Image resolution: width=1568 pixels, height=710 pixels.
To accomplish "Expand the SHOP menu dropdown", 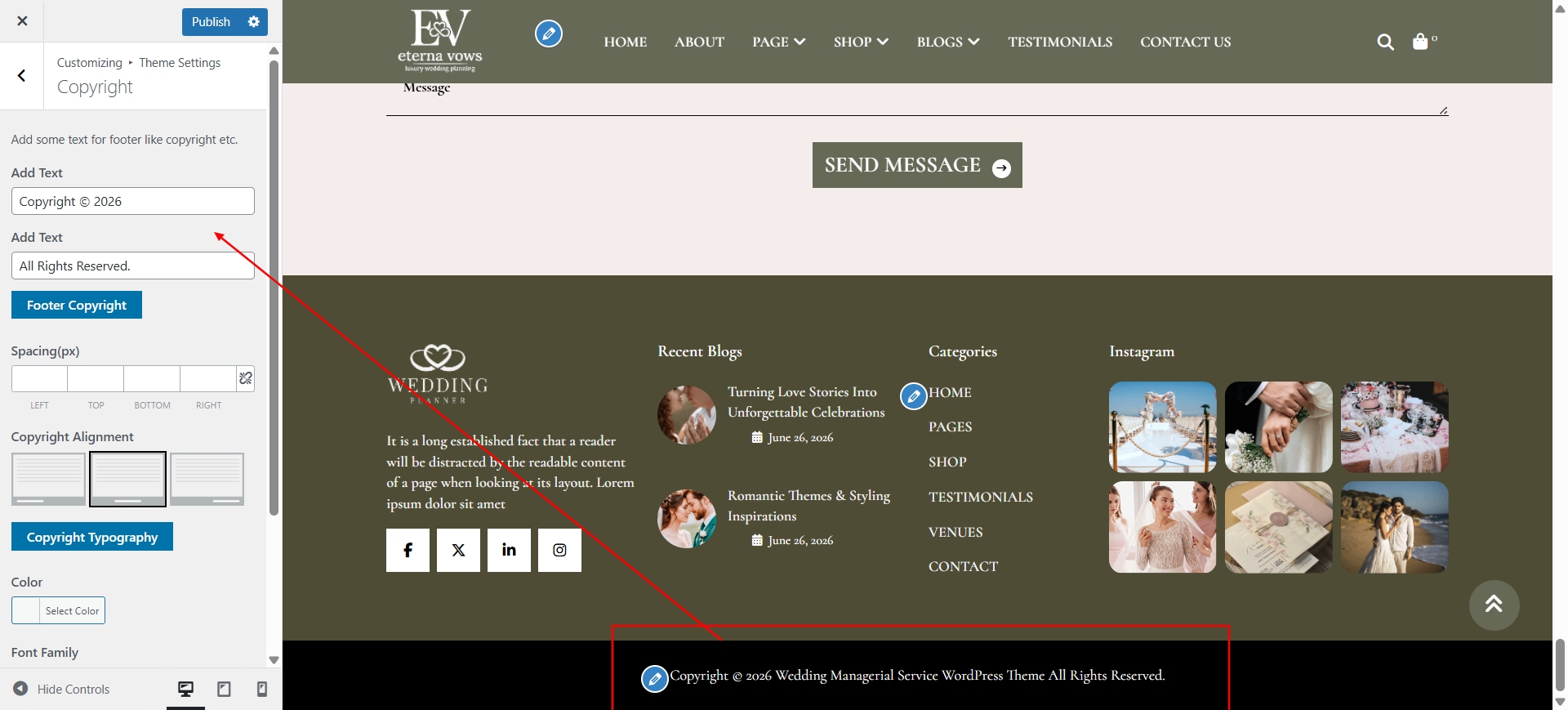I will click(861, 42).
